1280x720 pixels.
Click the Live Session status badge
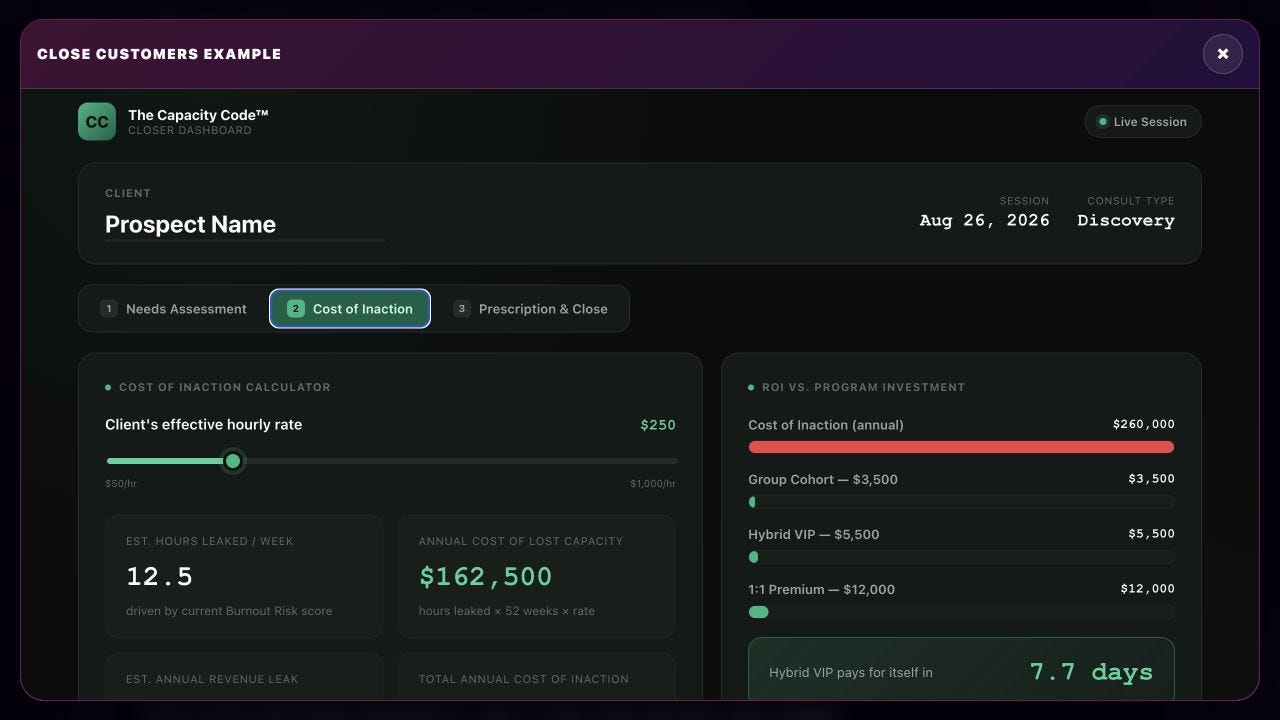1142,122
